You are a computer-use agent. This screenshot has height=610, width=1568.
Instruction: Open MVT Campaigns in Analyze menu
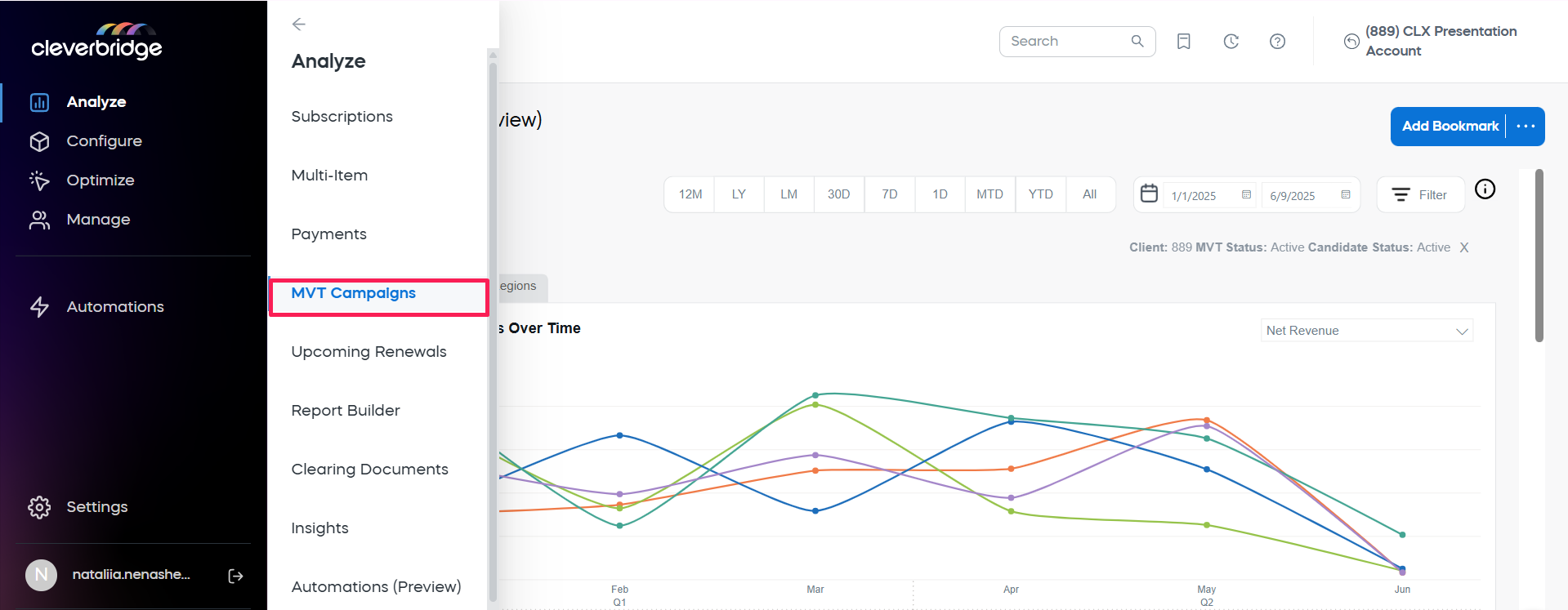tap(353, 293)
